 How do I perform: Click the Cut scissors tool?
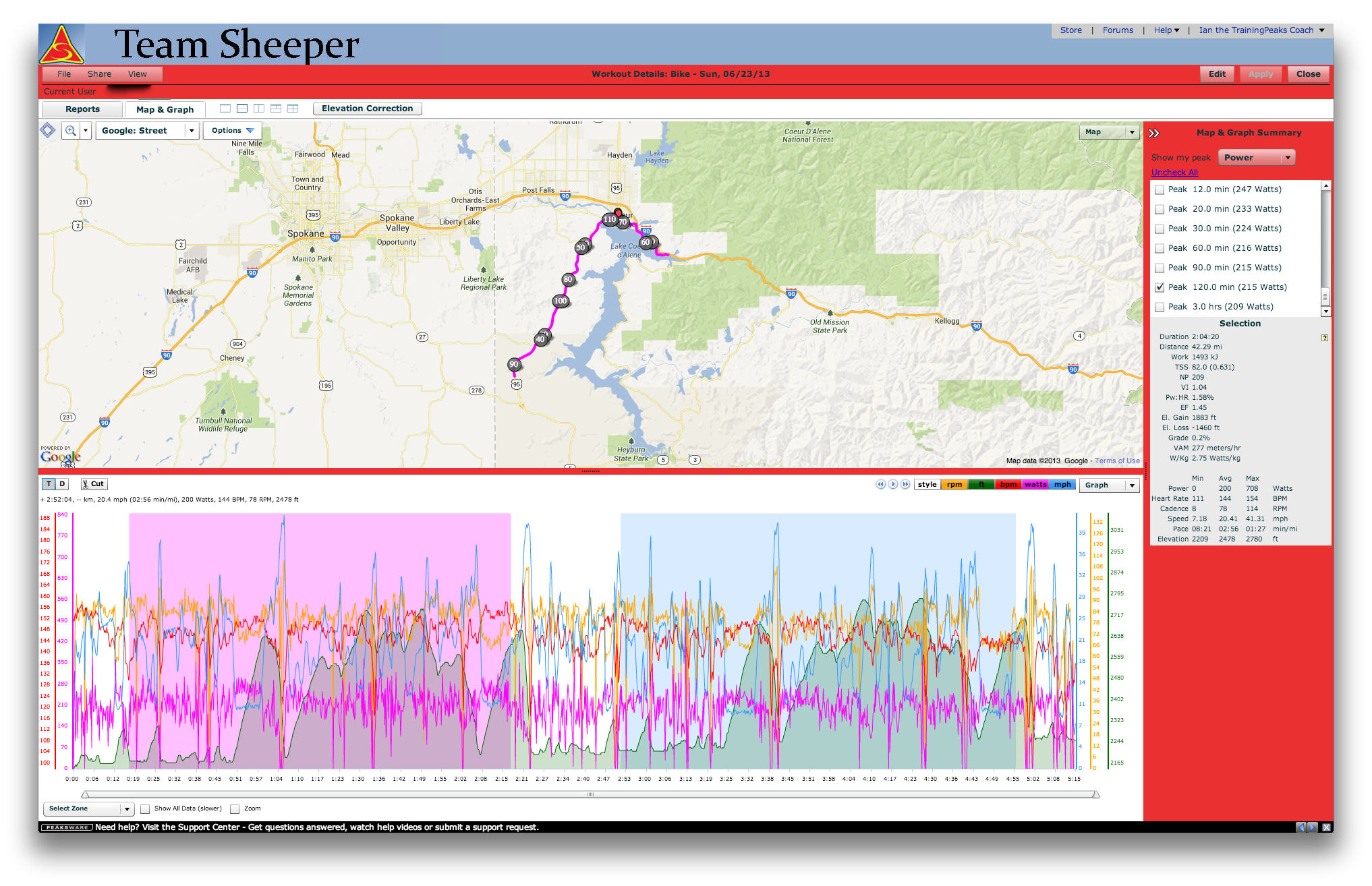[x=93, y=484]
